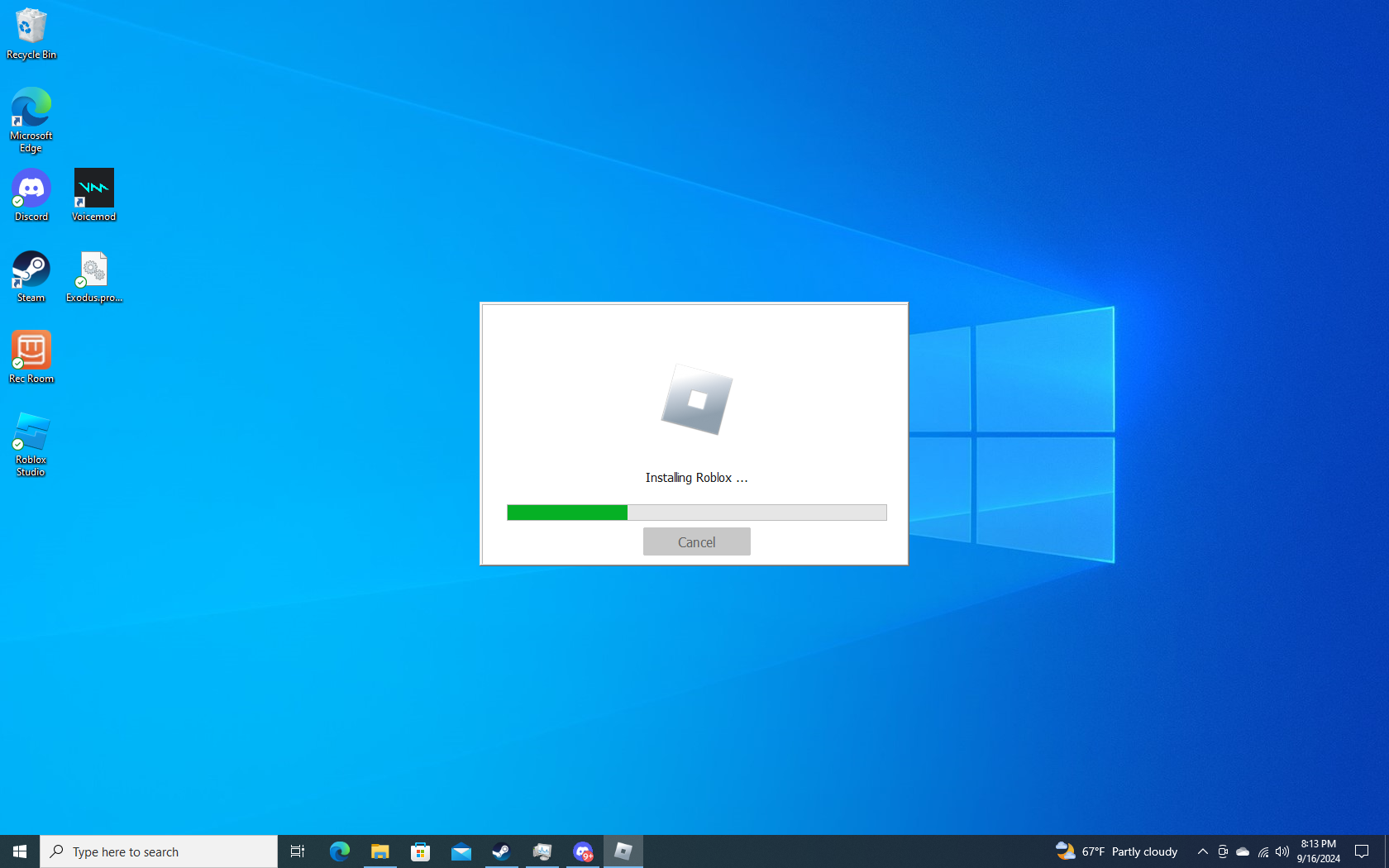1389x868 pixels.
Task: Open the clock showing 8:13 PM
Action: [1318, 851]
